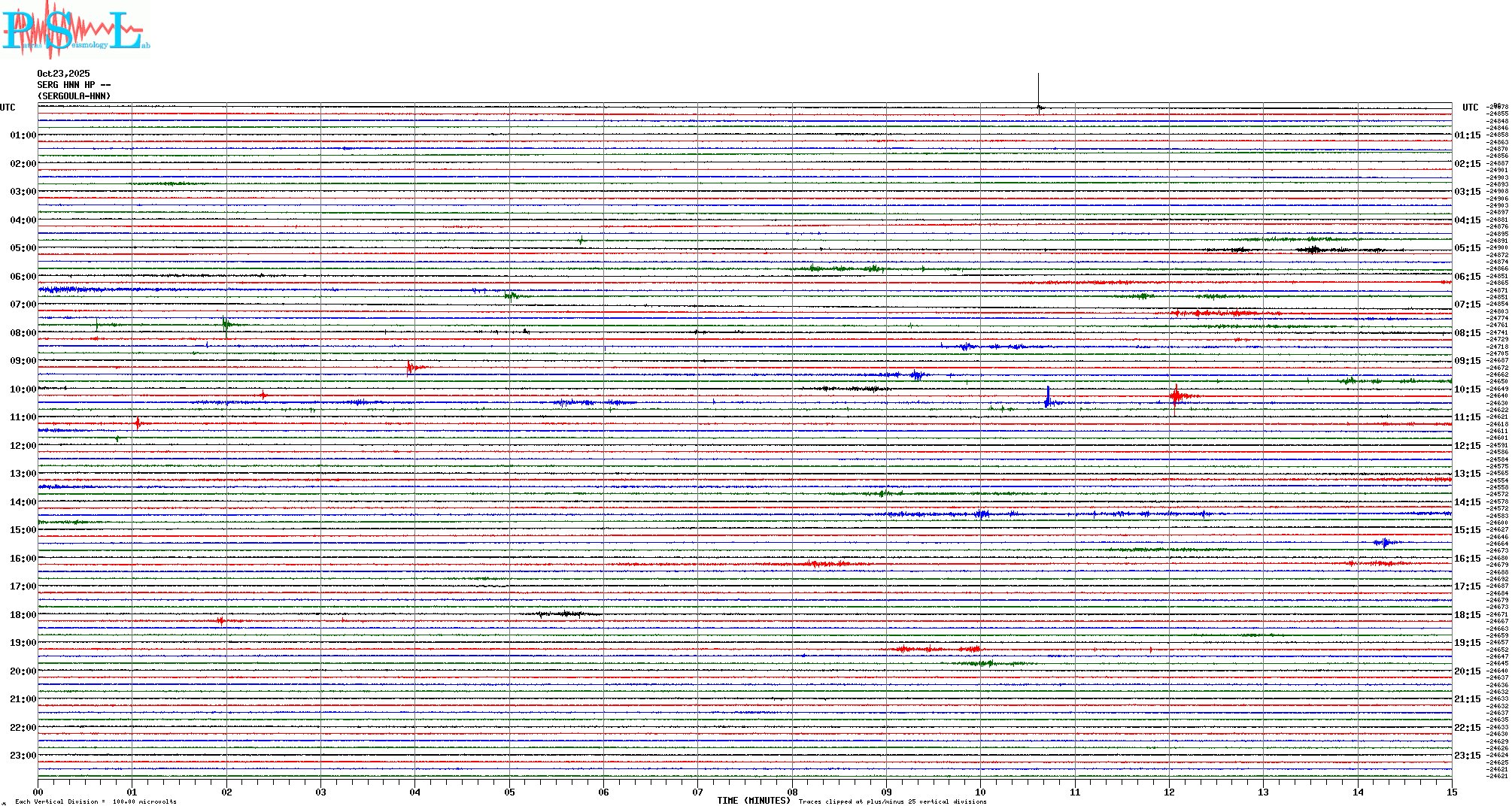Click the TIME (MINUTES) axis title
This screenshot has height=812, width=1512.
754,801
